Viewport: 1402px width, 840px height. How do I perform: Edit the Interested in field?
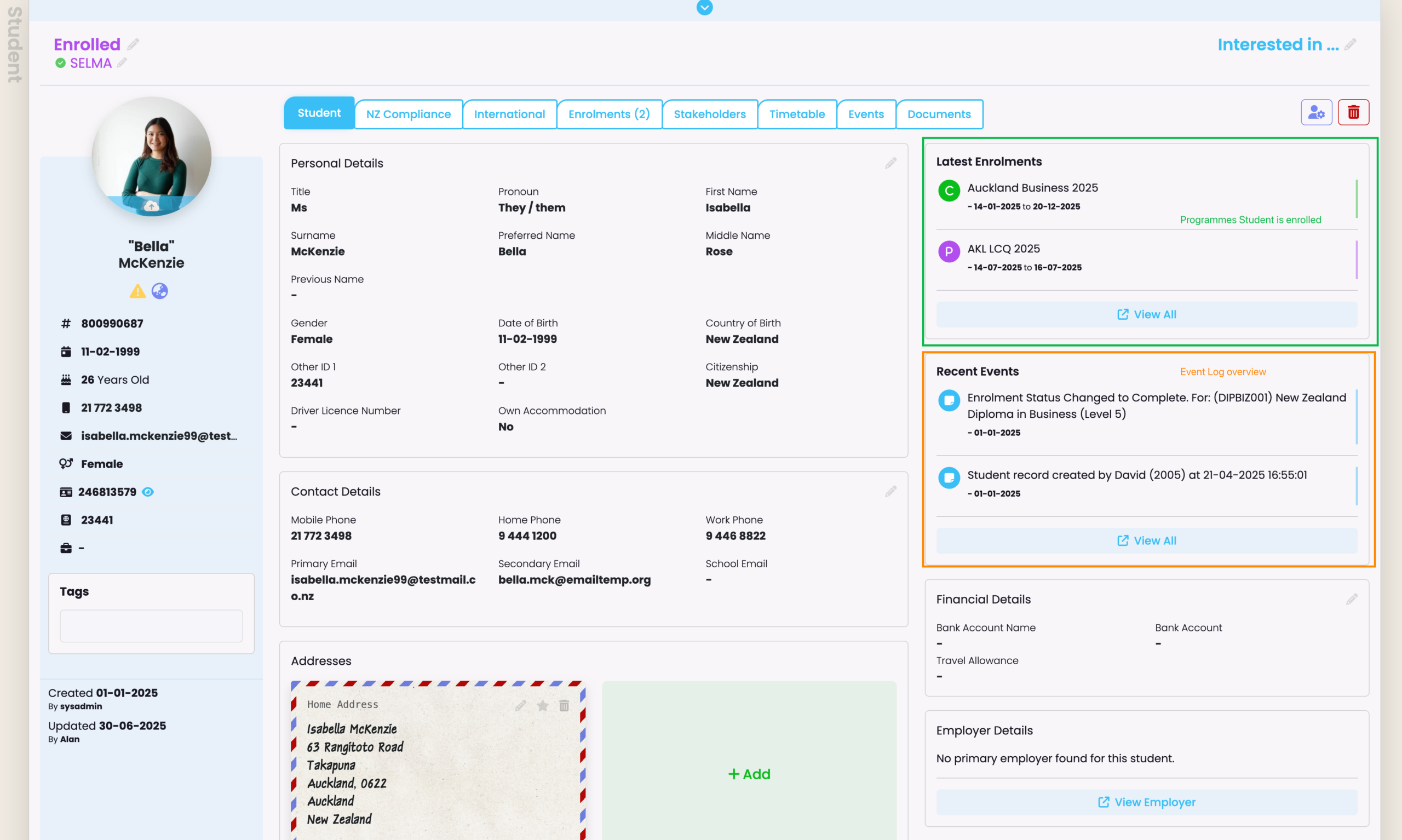click(x=1350, y=44)
